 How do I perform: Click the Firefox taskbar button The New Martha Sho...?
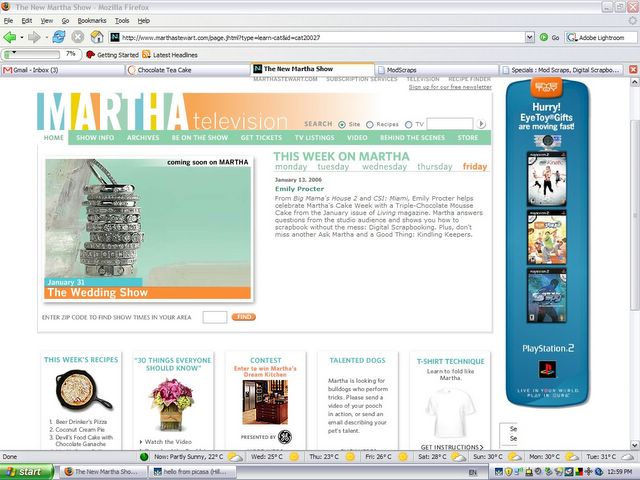(x=104, y=472)
